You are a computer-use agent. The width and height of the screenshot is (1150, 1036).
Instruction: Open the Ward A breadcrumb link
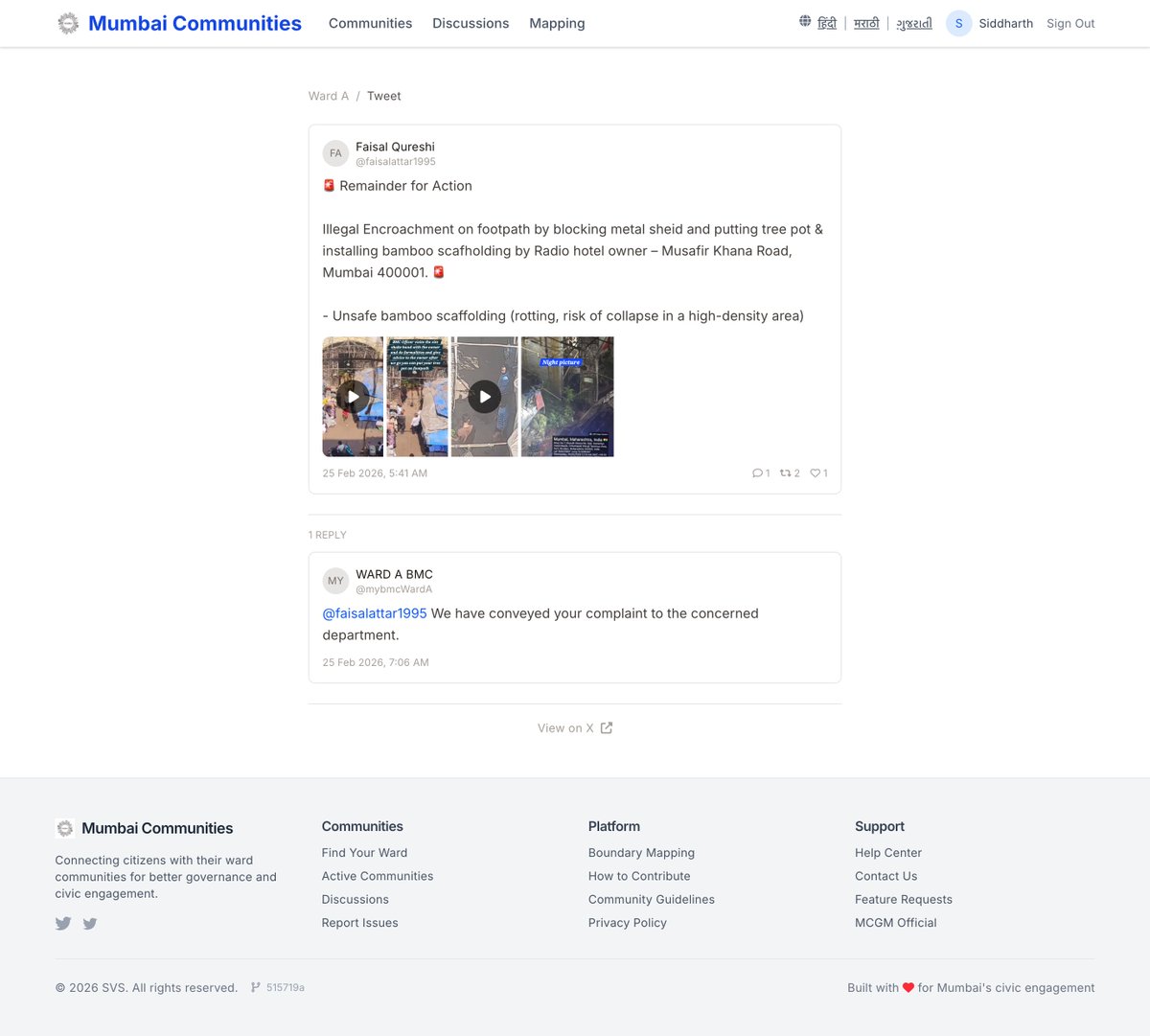coord(328,96)
